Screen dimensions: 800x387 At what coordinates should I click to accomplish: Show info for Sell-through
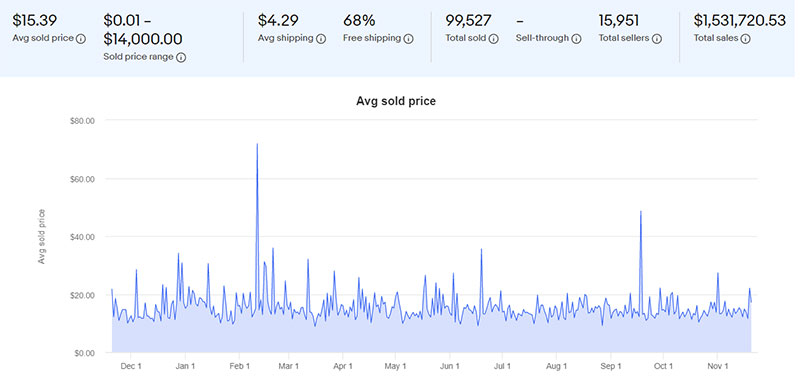(x=576, y=39)
